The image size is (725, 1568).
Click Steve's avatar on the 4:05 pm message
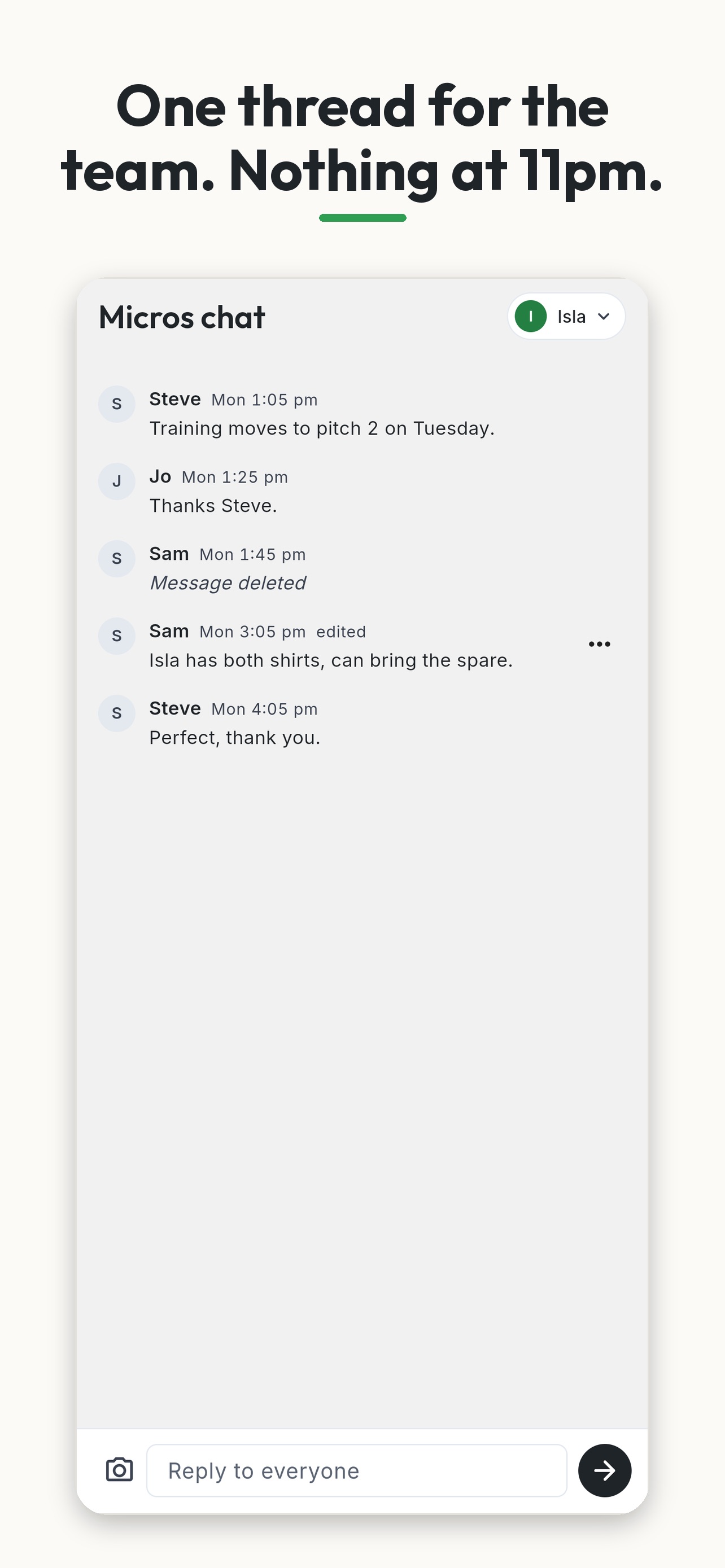click(x=117, y=713)
